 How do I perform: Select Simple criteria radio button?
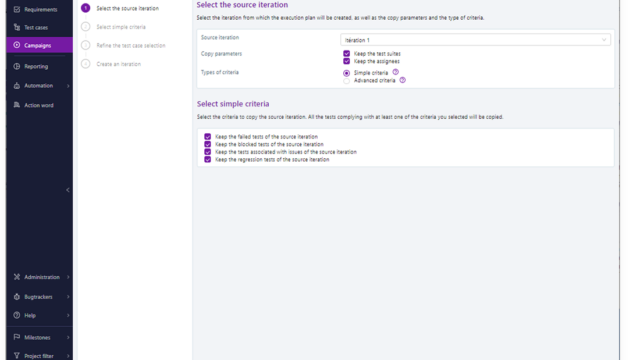(347, 73)
